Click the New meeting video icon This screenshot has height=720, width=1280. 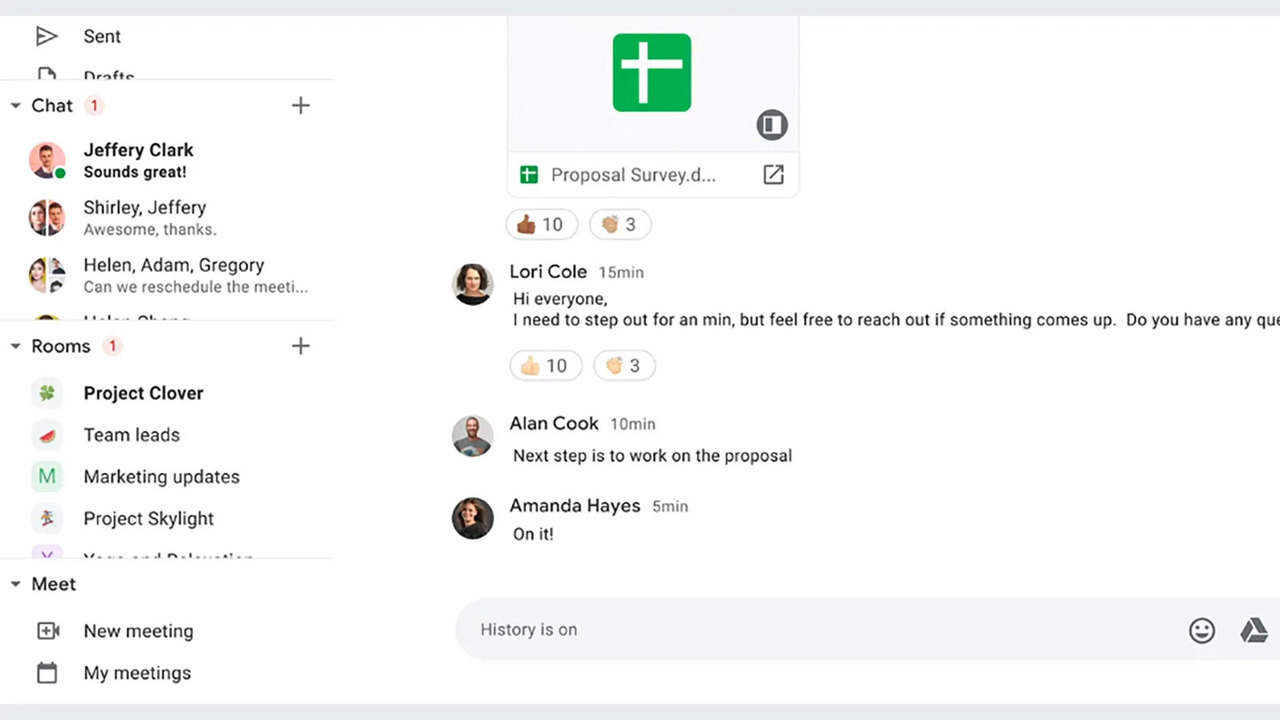(47, 631)
